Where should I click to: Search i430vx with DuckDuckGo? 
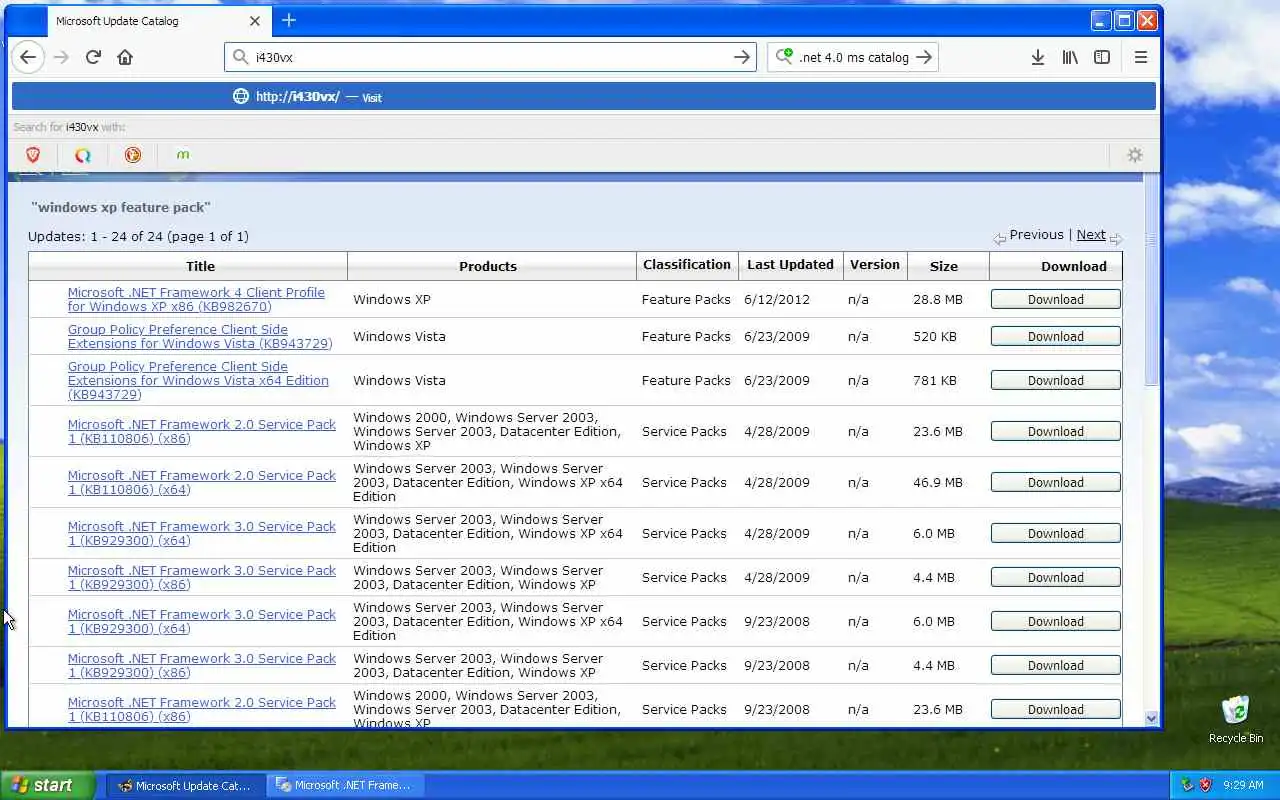[x=133, y=155]
